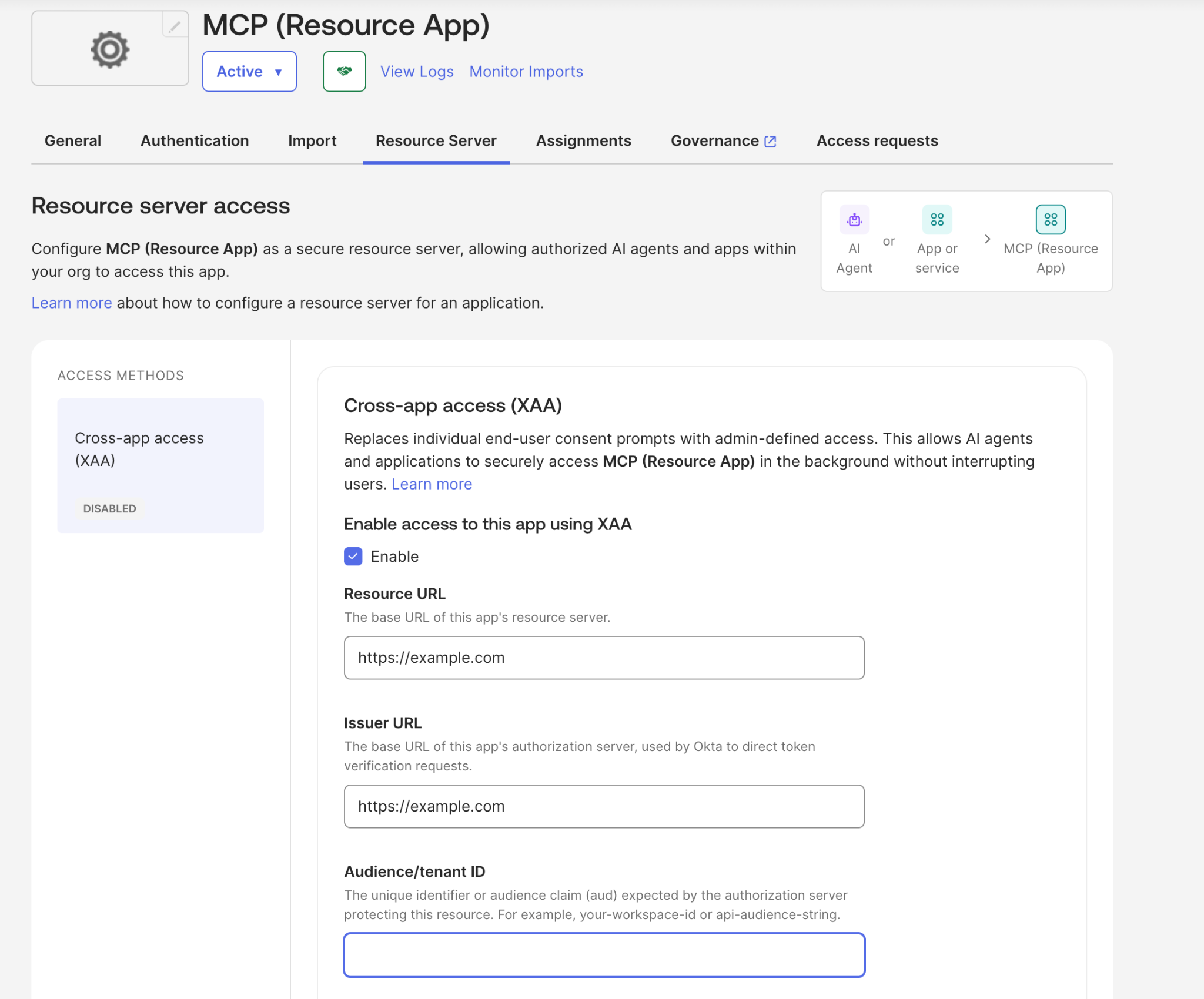Click the Governance external link icon

(770, 142)
